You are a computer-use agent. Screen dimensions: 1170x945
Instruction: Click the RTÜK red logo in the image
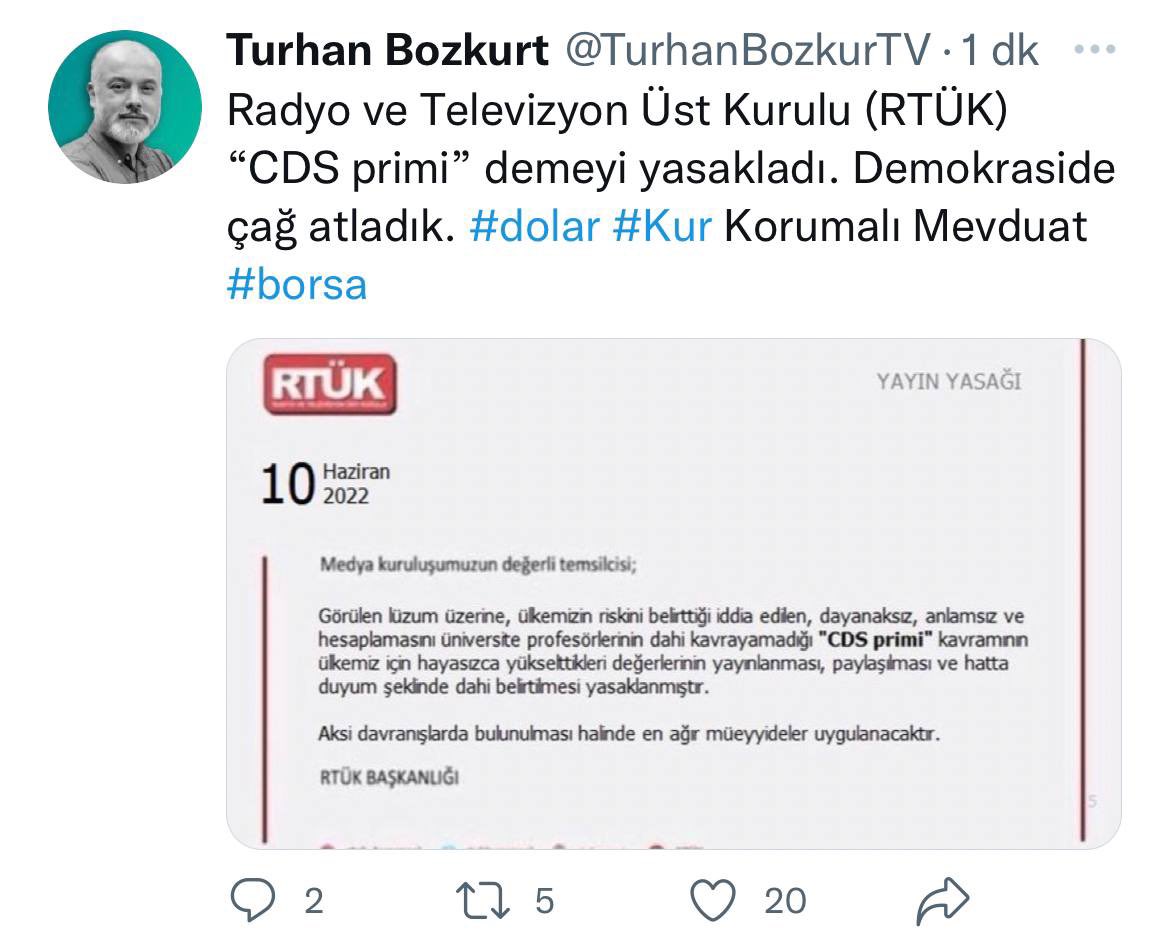click(x=329, y=384)
